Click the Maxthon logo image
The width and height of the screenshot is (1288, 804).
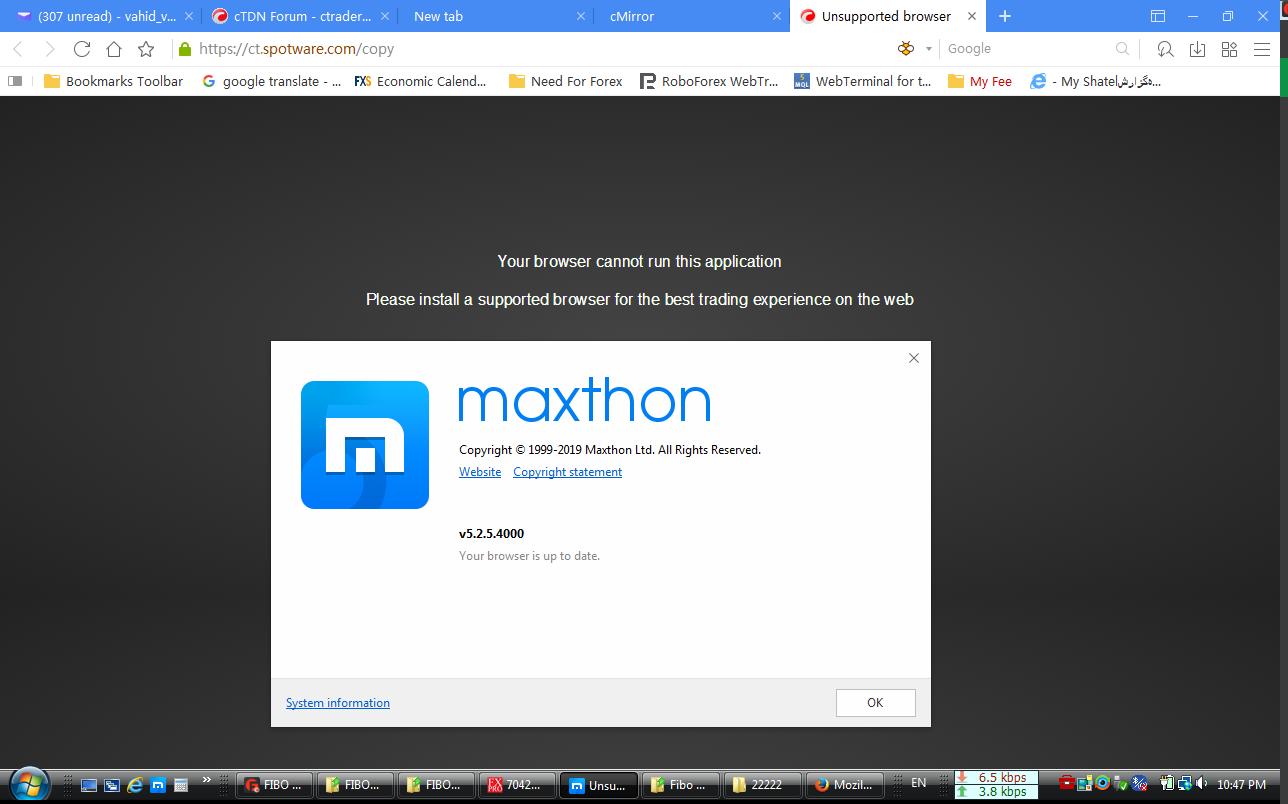click(365, 445)
